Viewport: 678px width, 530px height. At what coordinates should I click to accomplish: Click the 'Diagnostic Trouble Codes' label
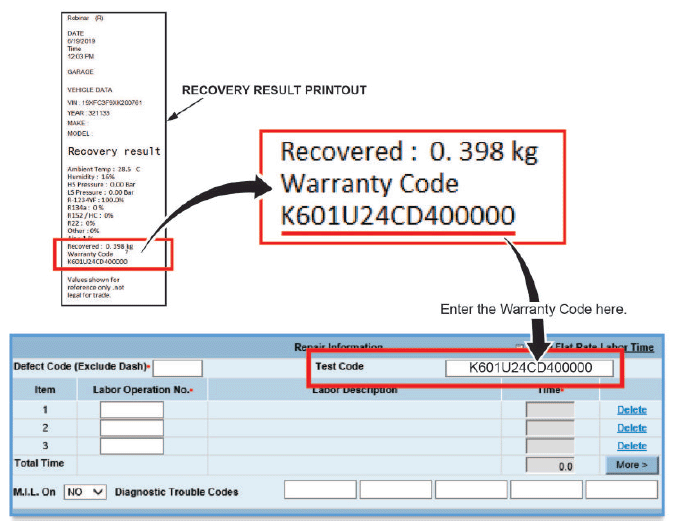click(x=176, y=492)
